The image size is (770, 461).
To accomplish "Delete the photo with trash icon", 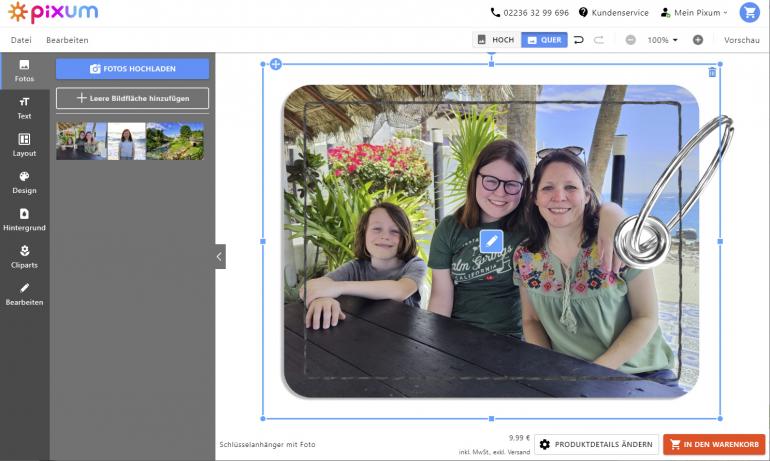I will coord(712,72).
